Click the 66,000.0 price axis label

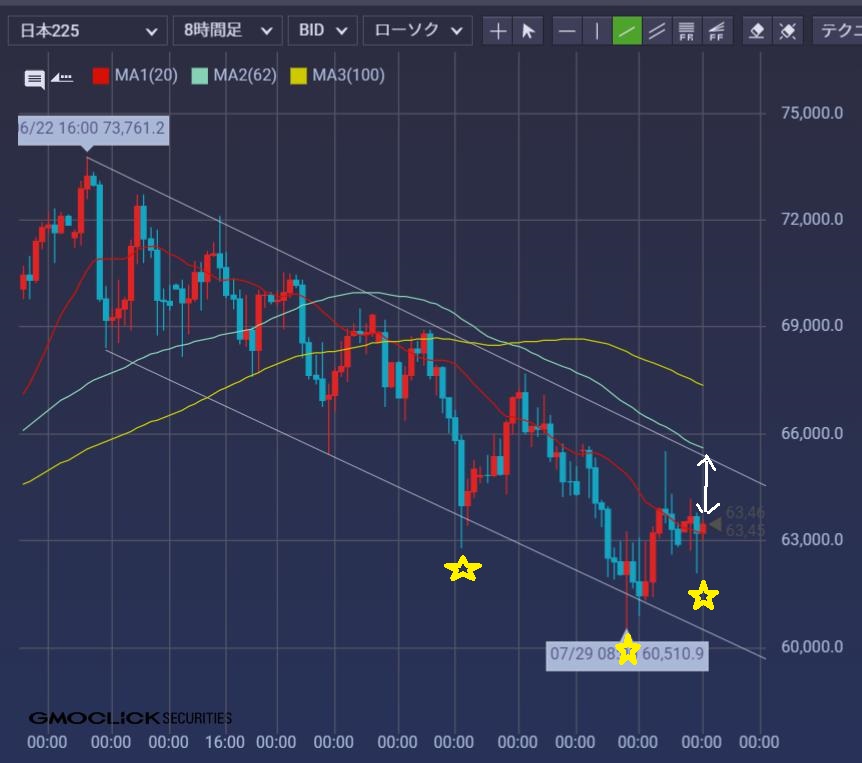(812, 434)
